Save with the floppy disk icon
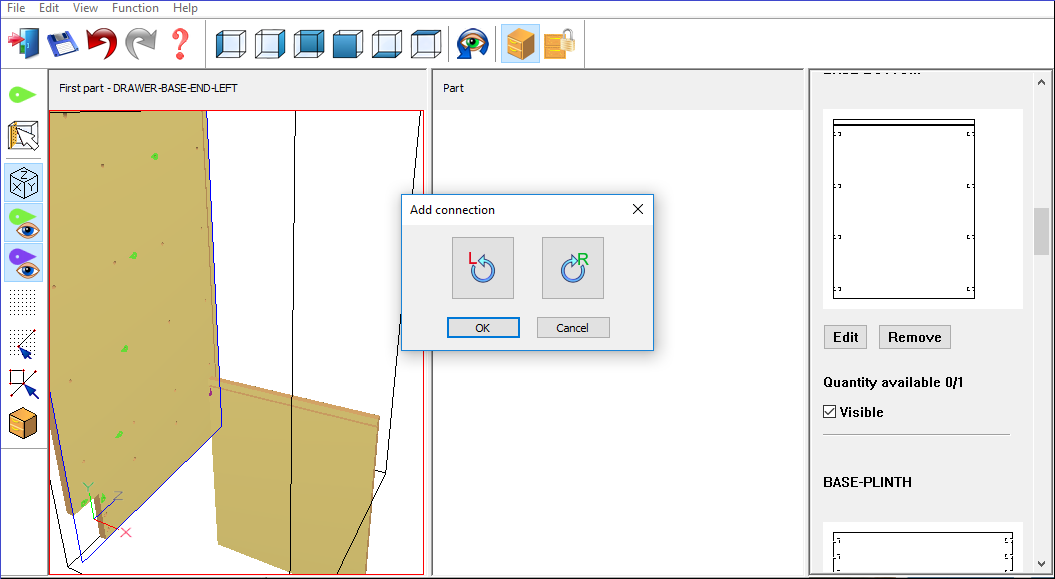Screen dimensions: 1055x579 (63, 44)
